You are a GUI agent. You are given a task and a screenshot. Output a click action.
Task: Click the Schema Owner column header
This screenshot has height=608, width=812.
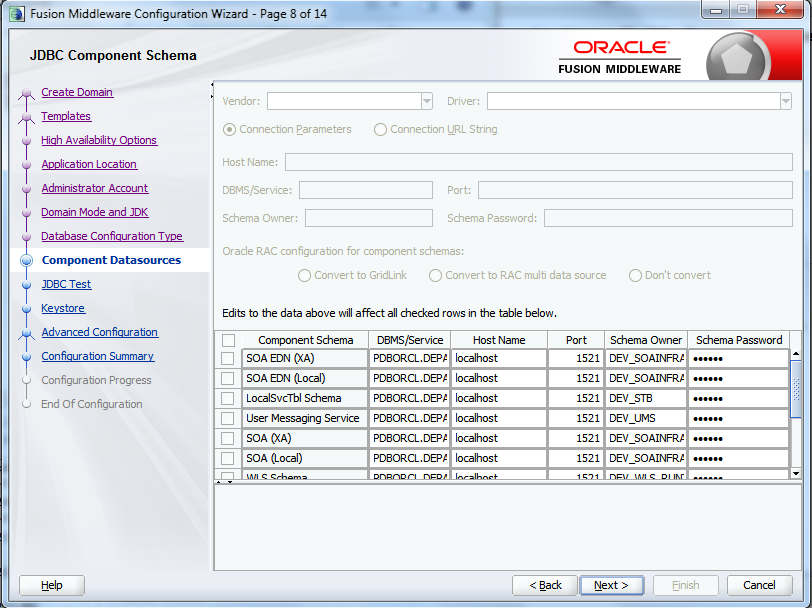tap(646, 340)
